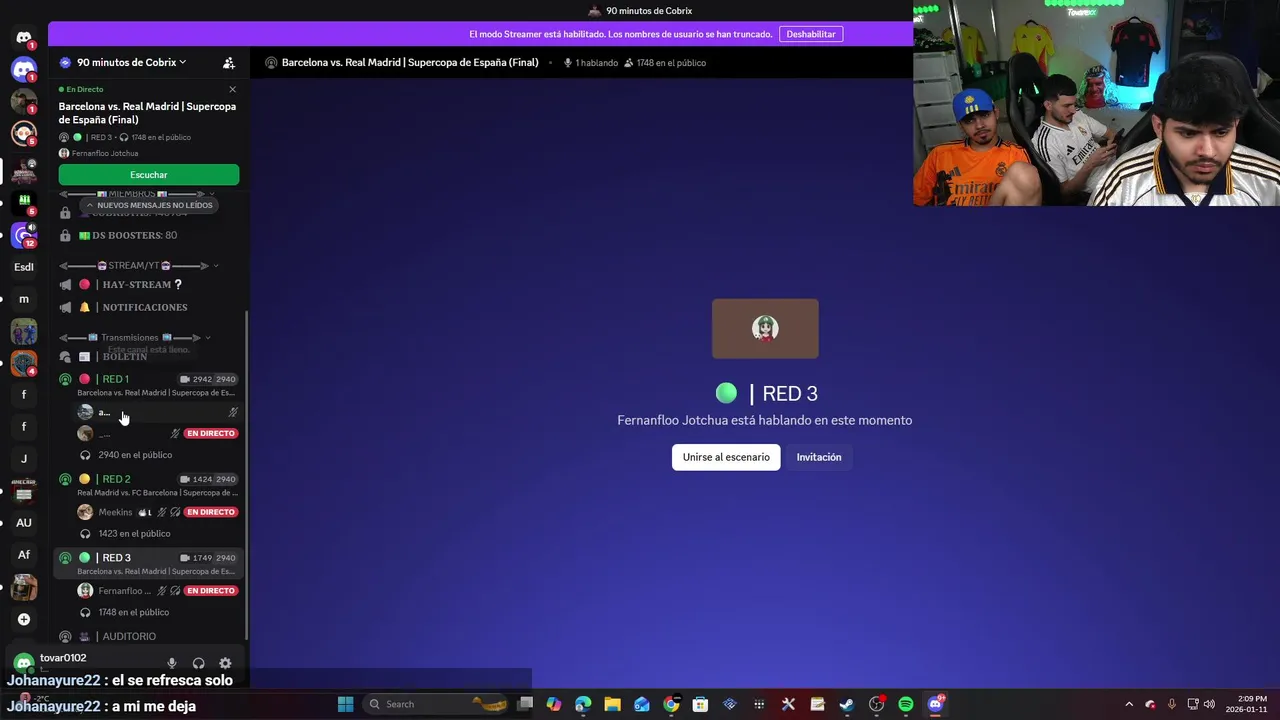Click speaker Meekins in RED 2

(157, 512)
